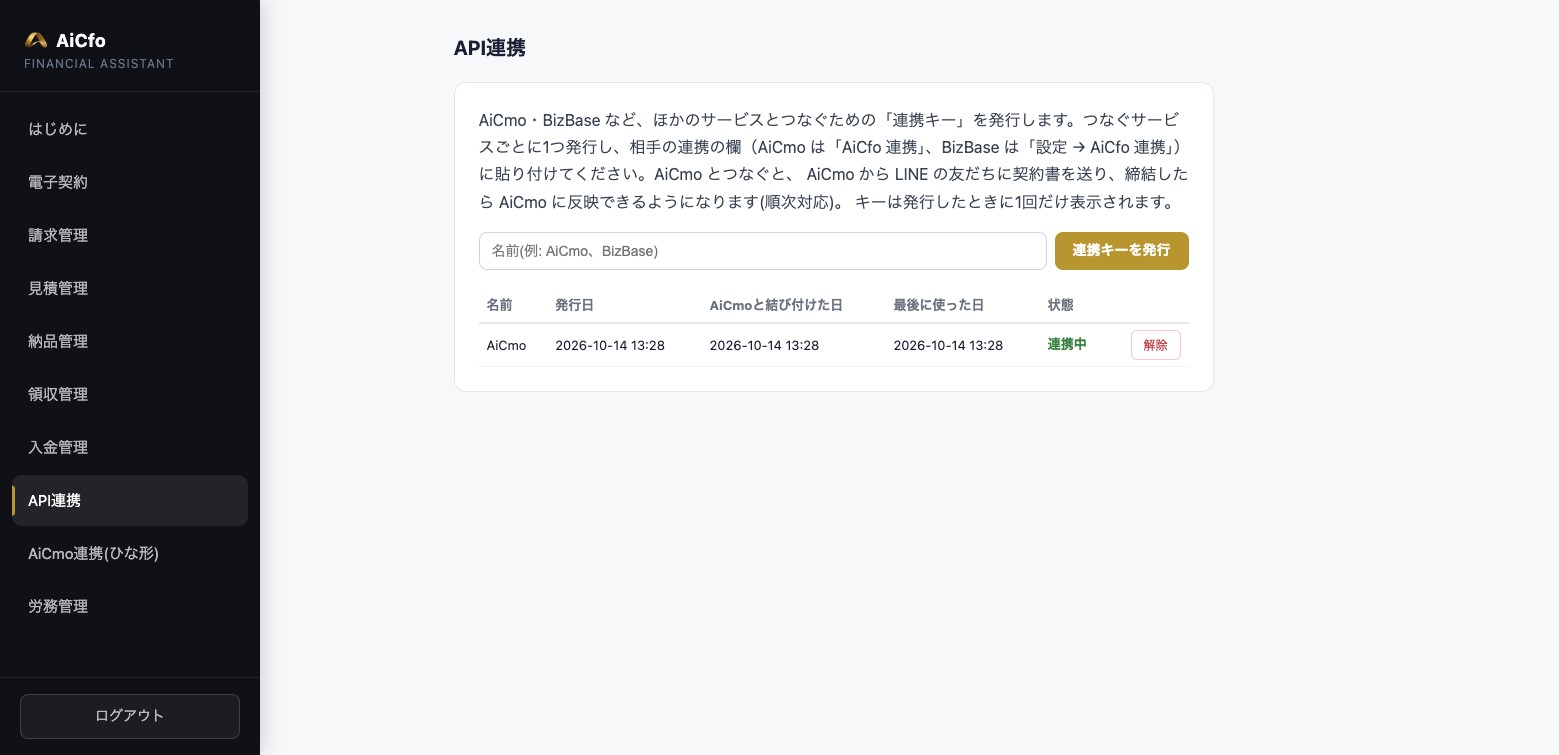Open 納品管理 section

pos(130,341)
